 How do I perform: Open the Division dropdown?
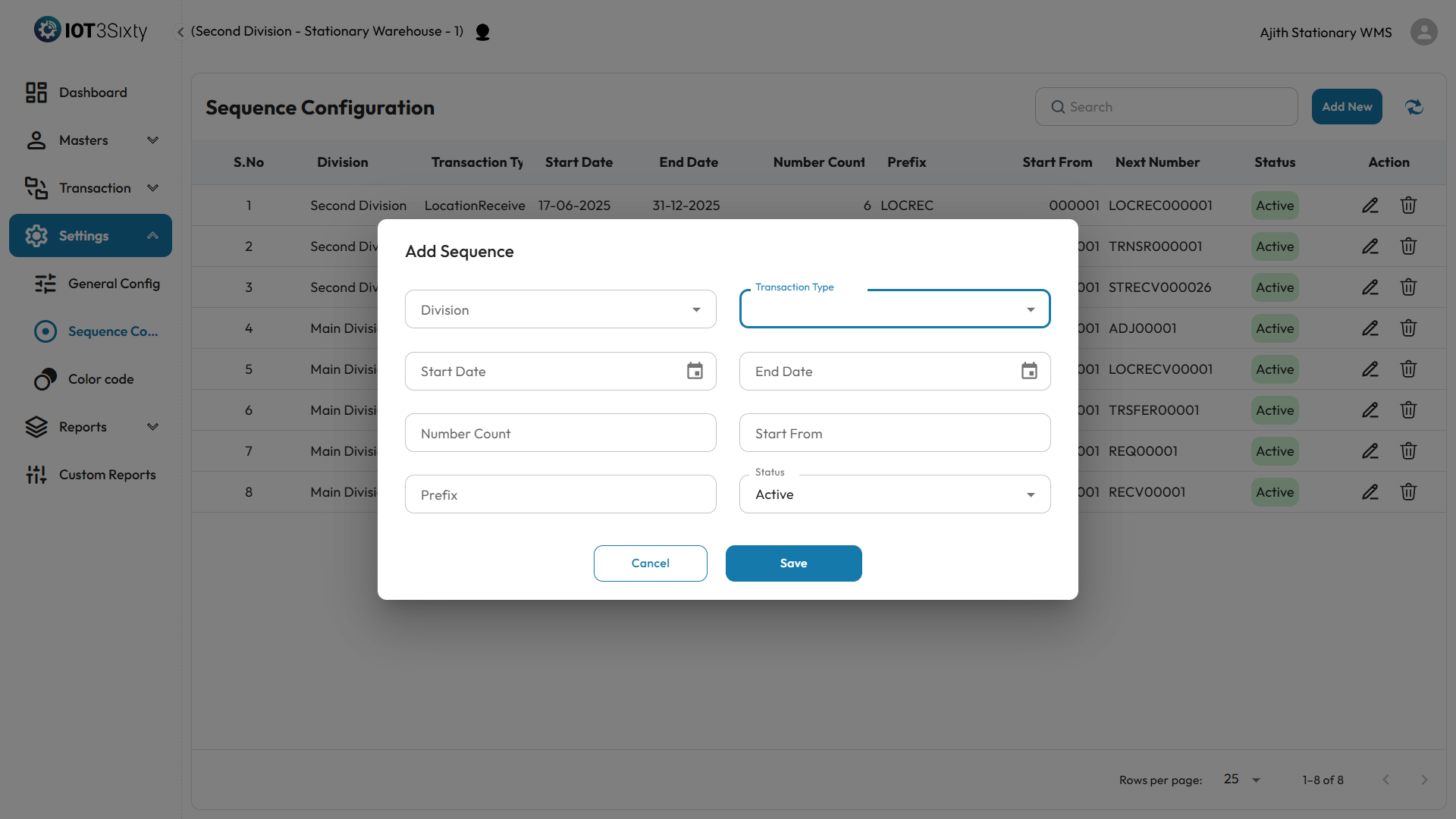coord(560,309)
